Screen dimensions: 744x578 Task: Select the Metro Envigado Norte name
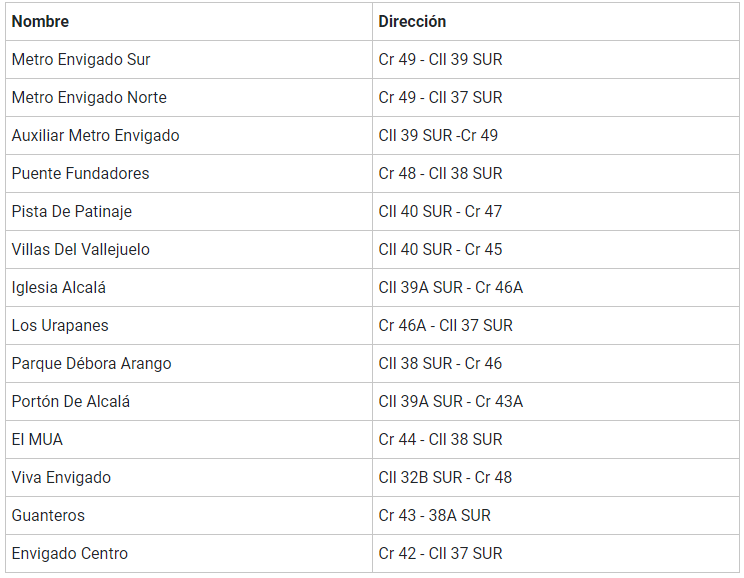click(89, 98)
